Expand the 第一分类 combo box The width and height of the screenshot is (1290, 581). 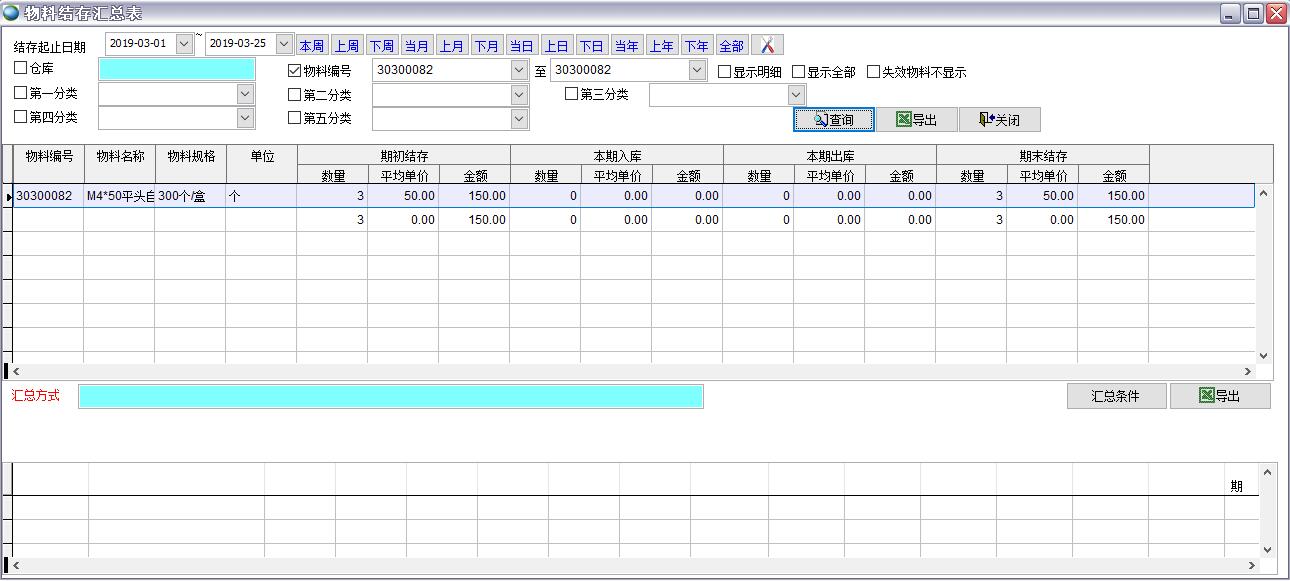245,94
